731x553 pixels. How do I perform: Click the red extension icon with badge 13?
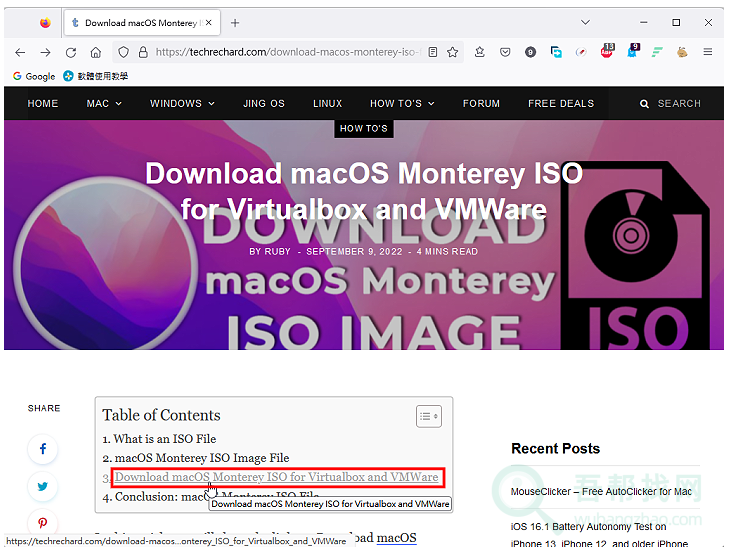[607, 51]
